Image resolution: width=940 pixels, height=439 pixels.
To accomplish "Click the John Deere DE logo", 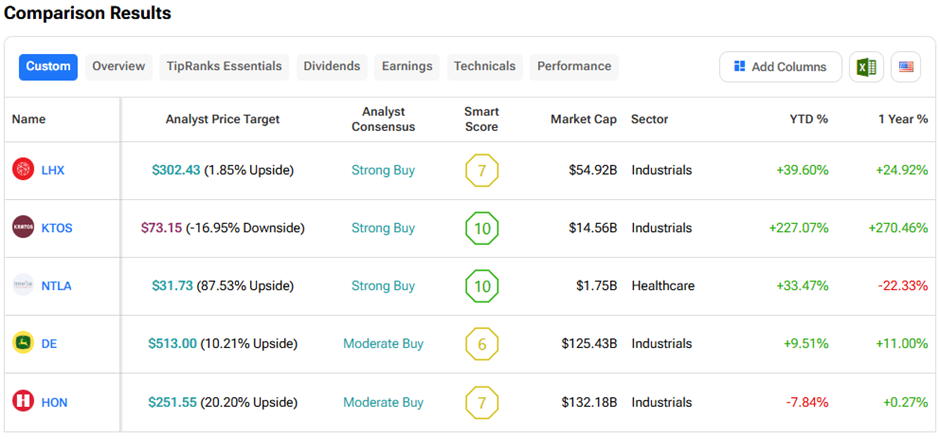I will pos(23,344).
